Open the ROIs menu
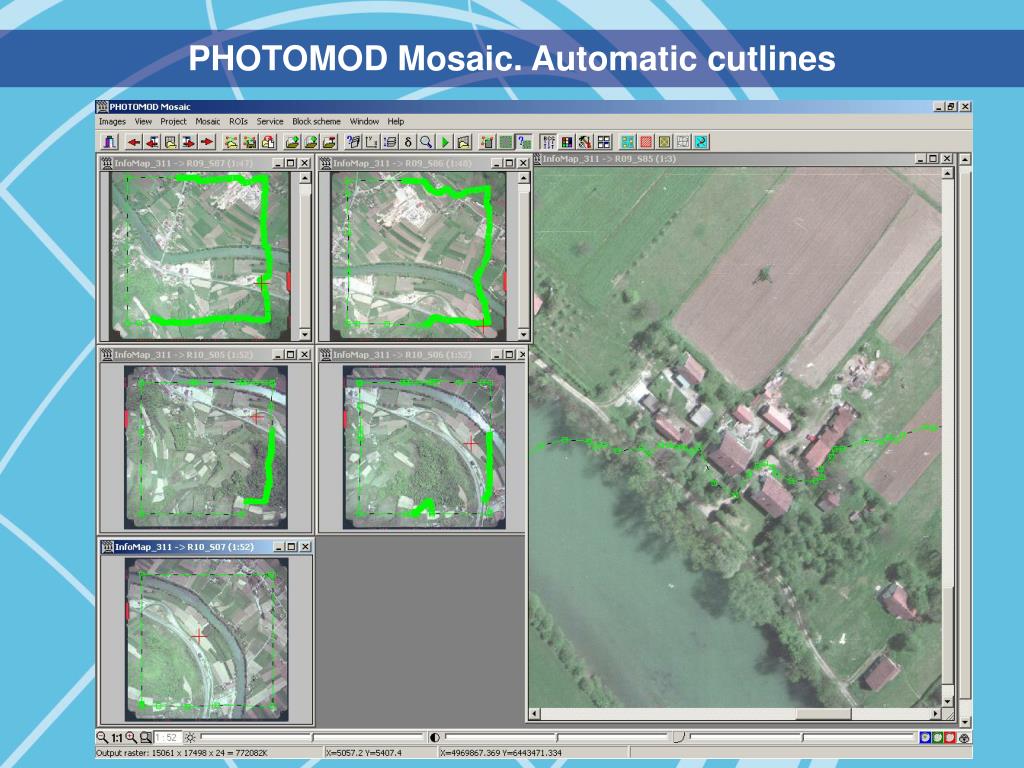1024x768 pixels. point(238,121)
